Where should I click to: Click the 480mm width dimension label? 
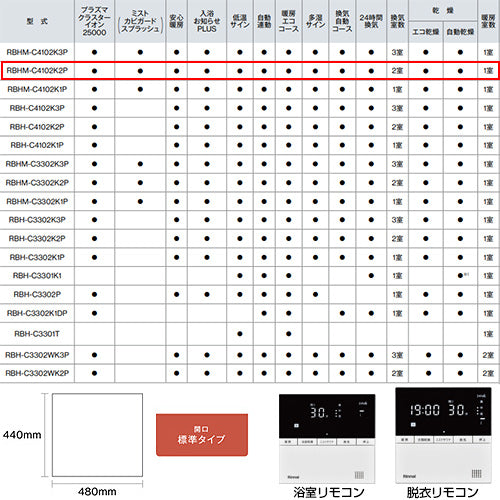tap(97, 492)
